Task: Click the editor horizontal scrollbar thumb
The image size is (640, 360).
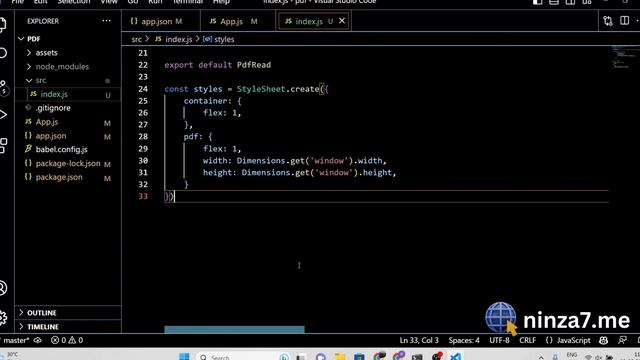Action: (x=234, y=329)
